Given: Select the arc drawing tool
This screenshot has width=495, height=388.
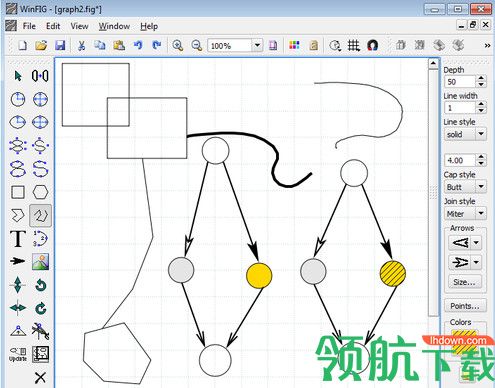Looking at the screenshot, I should tap(40, 238).
